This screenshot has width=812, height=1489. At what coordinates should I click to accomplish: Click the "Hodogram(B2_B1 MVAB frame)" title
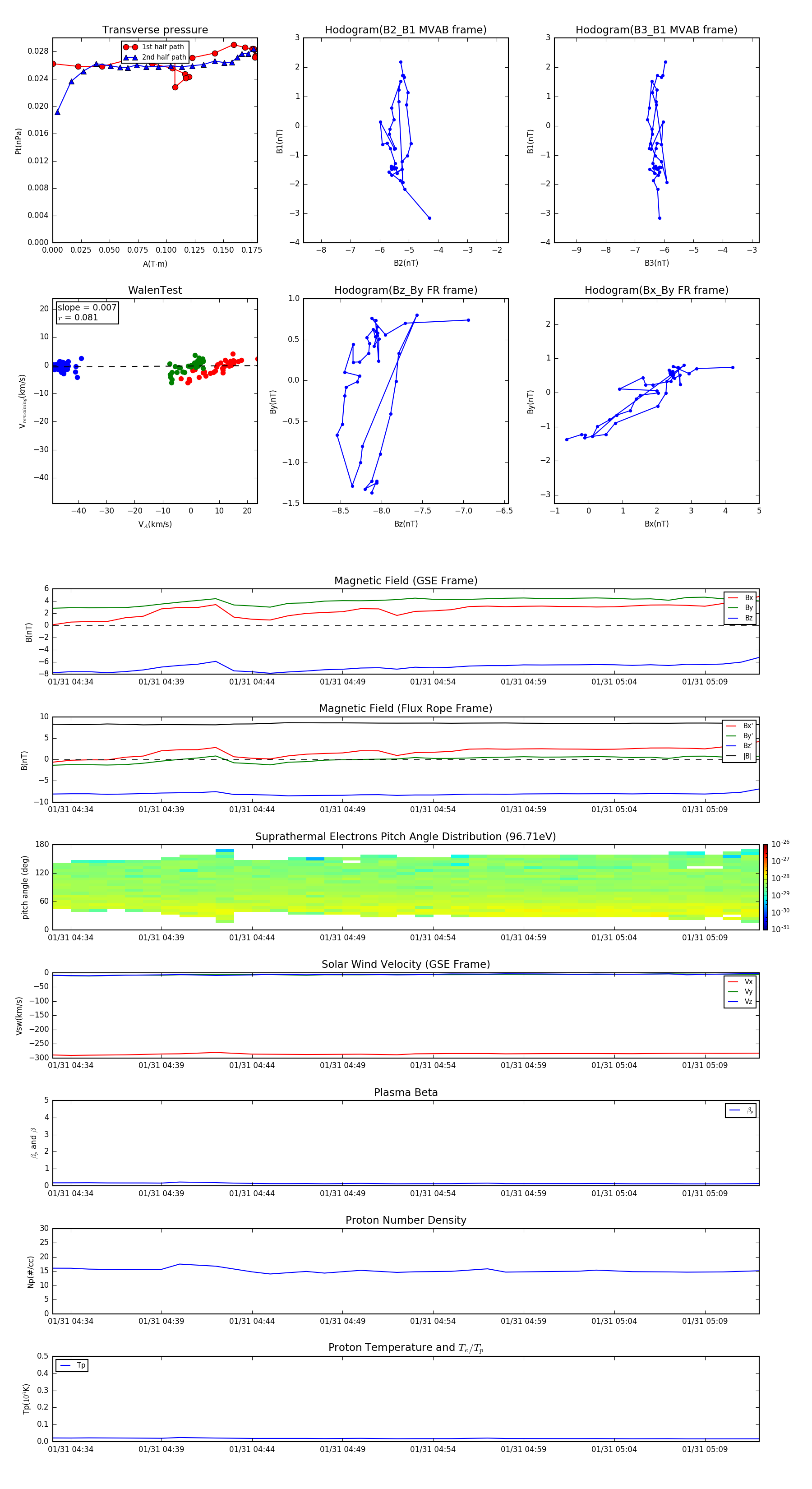(x=406, y=30)
